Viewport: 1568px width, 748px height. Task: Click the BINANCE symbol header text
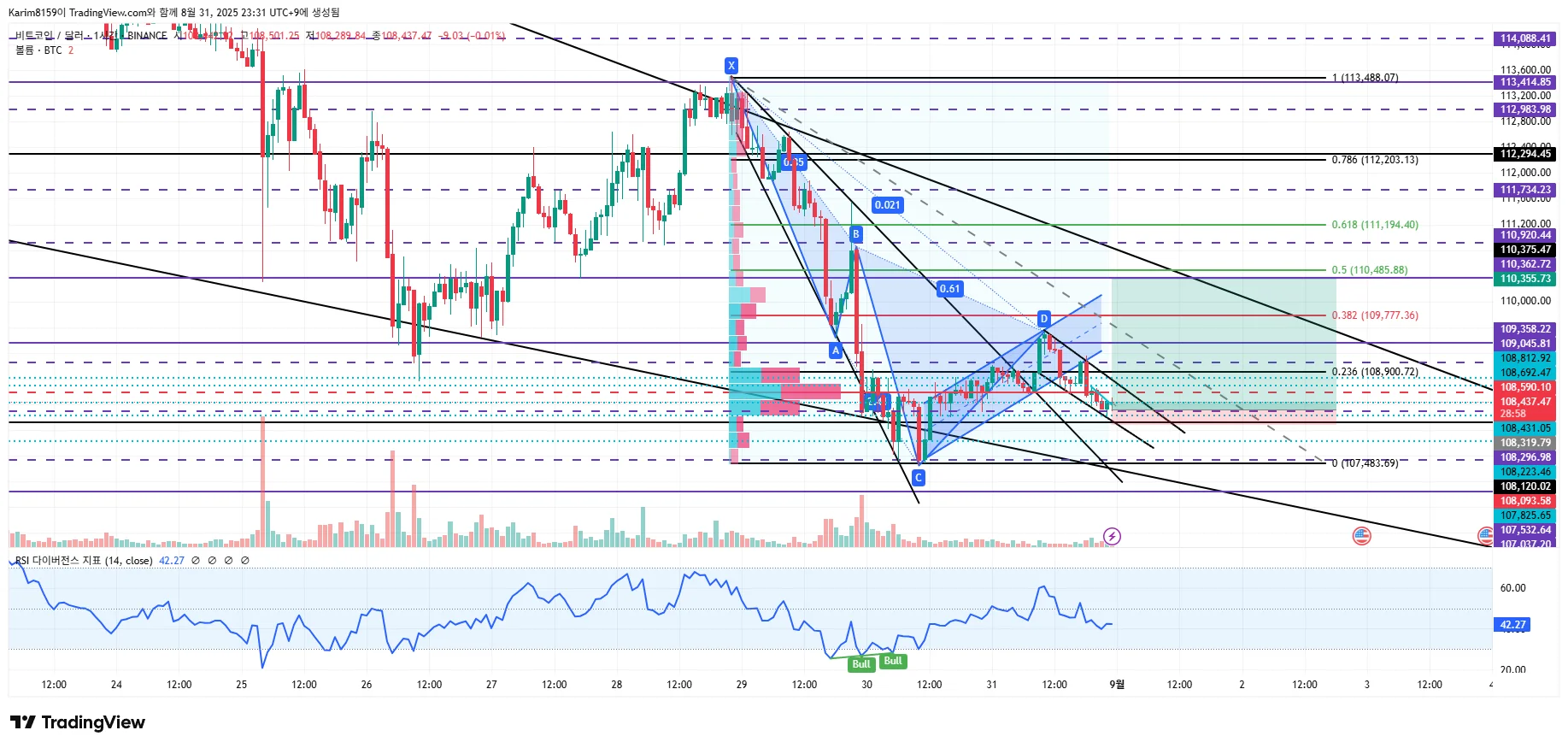tap(147, 36)
